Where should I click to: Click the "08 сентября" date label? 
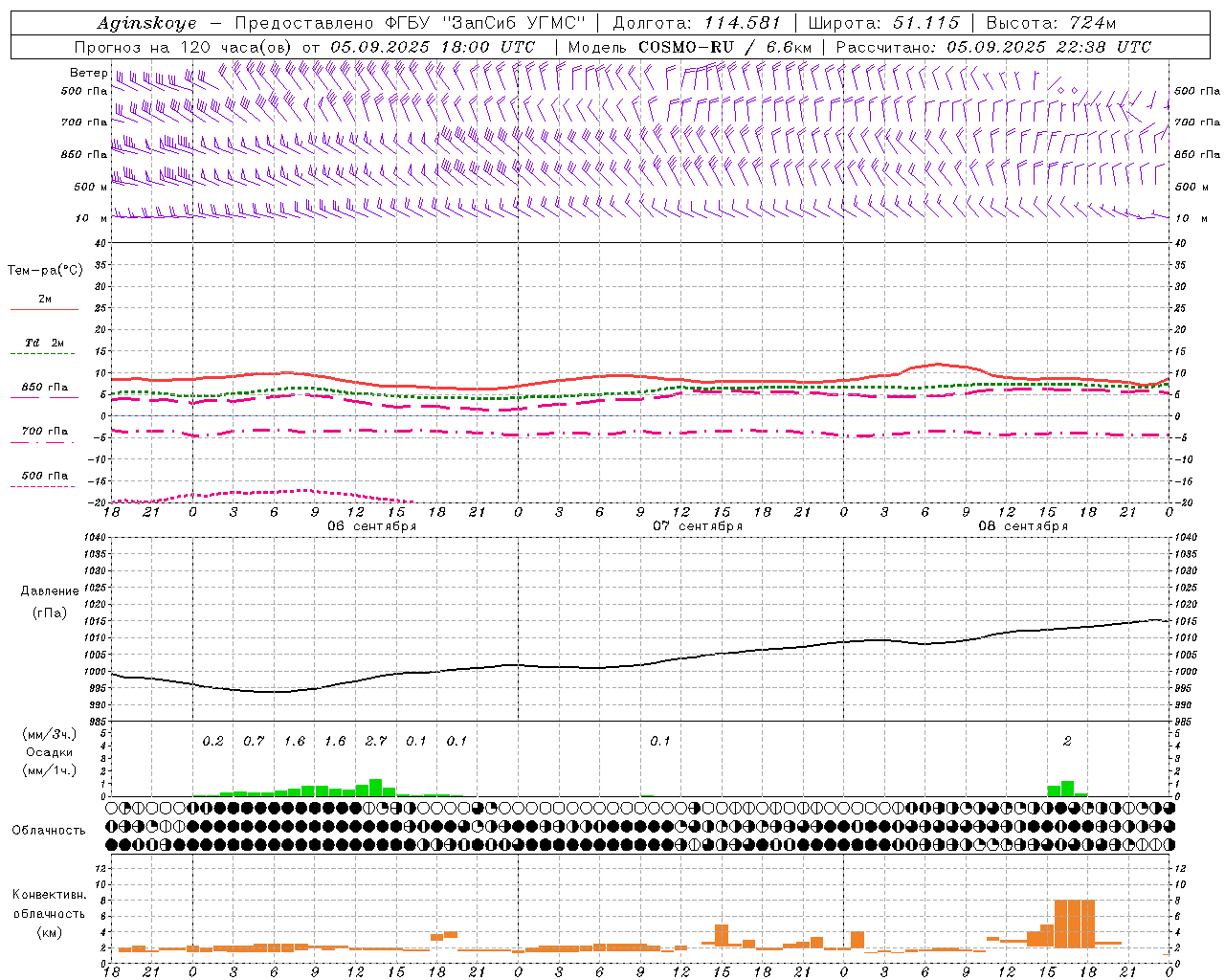(1023, 526)
